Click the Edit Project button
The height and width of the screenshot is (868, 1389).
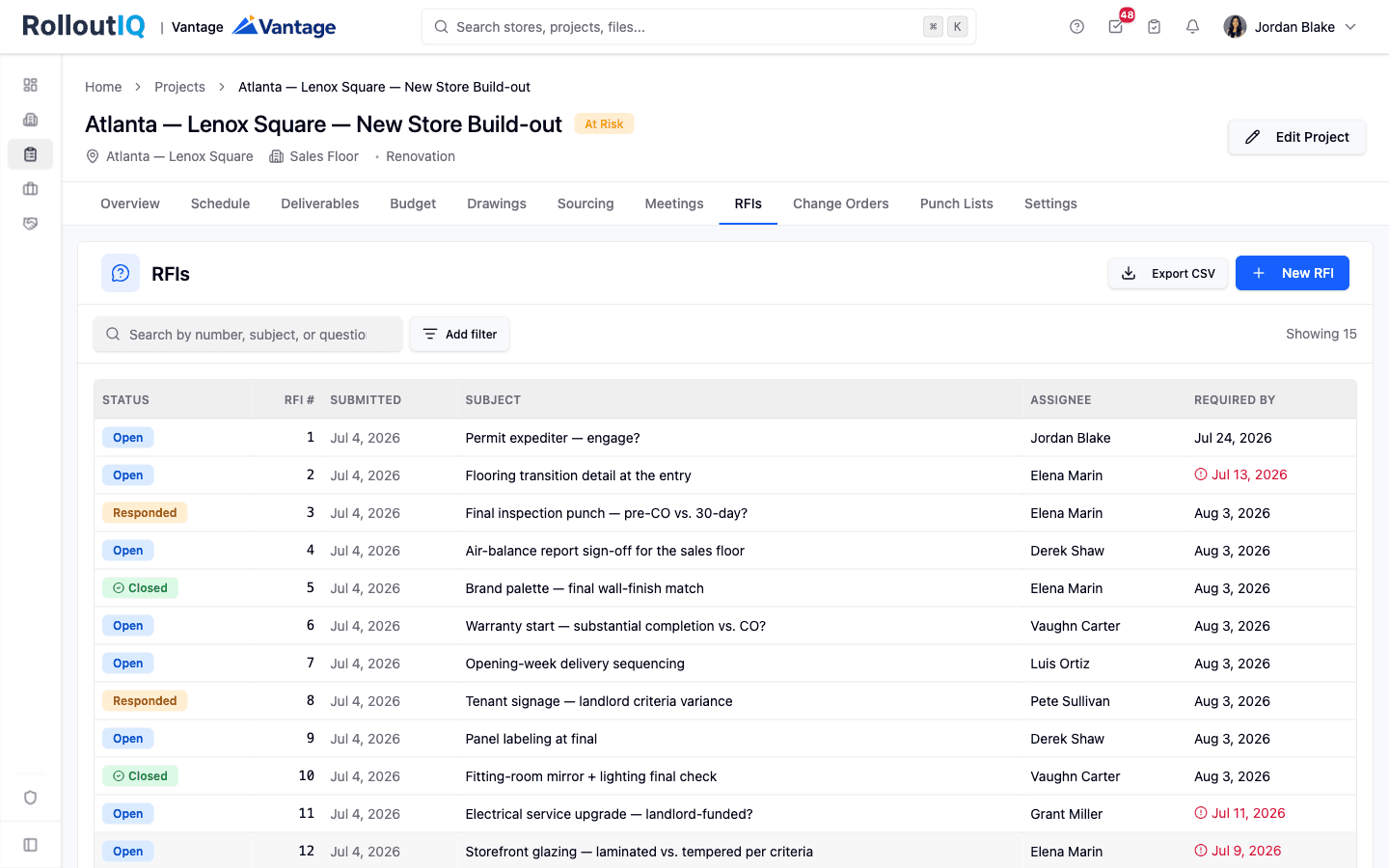pos(1296,137)
